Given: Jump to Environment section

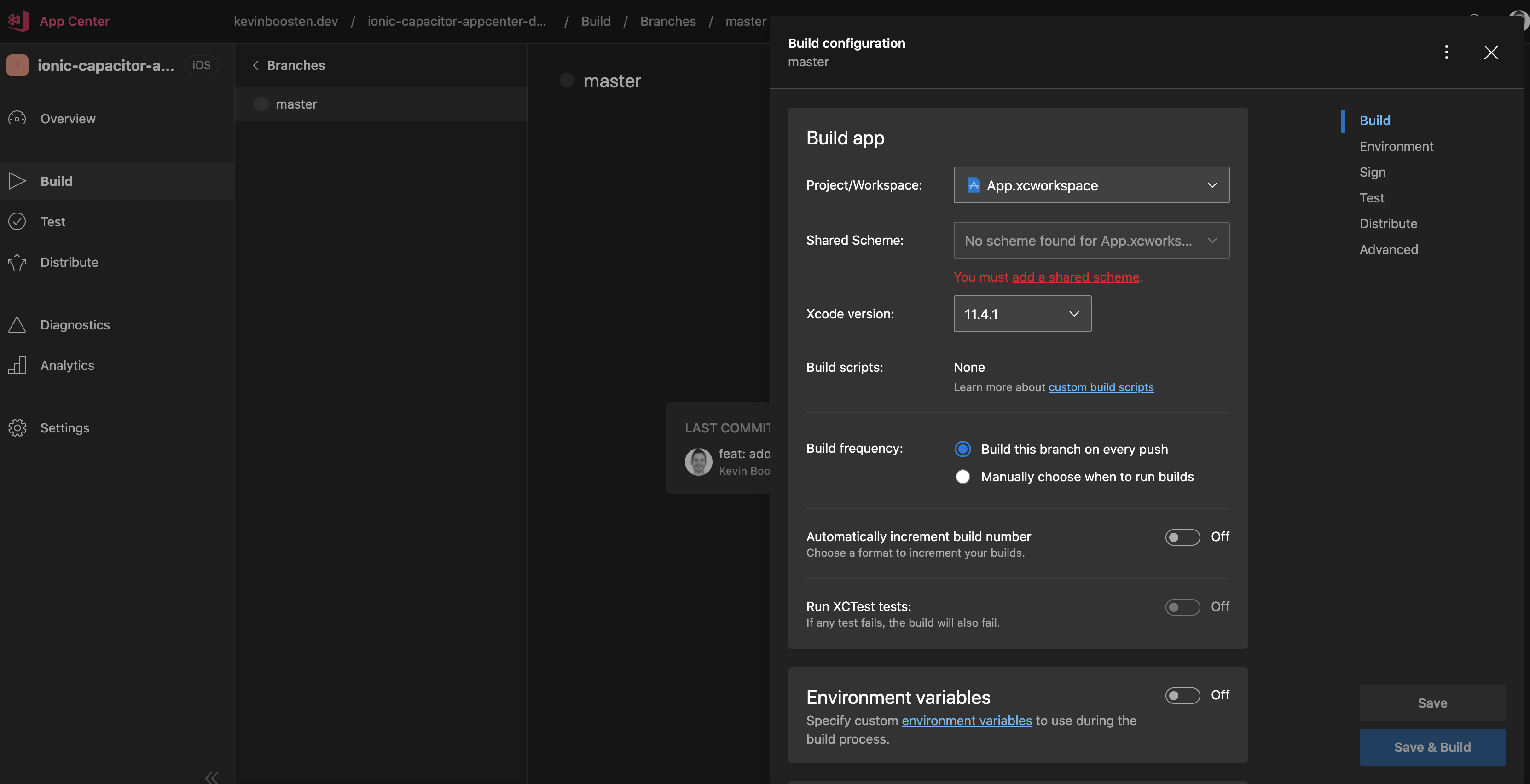Looking at the screenshot, I should [1396, 146].
